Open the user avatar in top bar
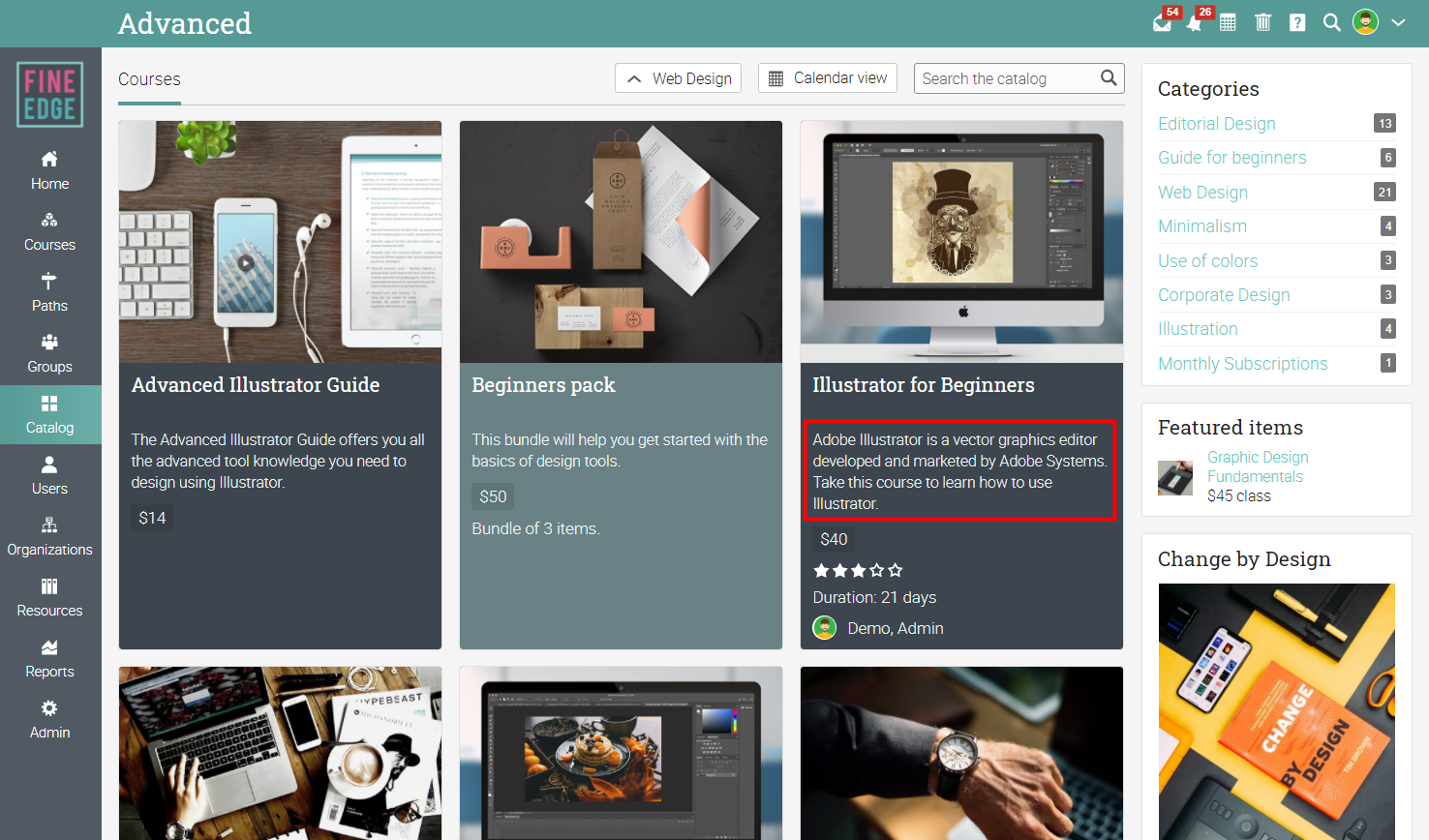 [1365, 22]
